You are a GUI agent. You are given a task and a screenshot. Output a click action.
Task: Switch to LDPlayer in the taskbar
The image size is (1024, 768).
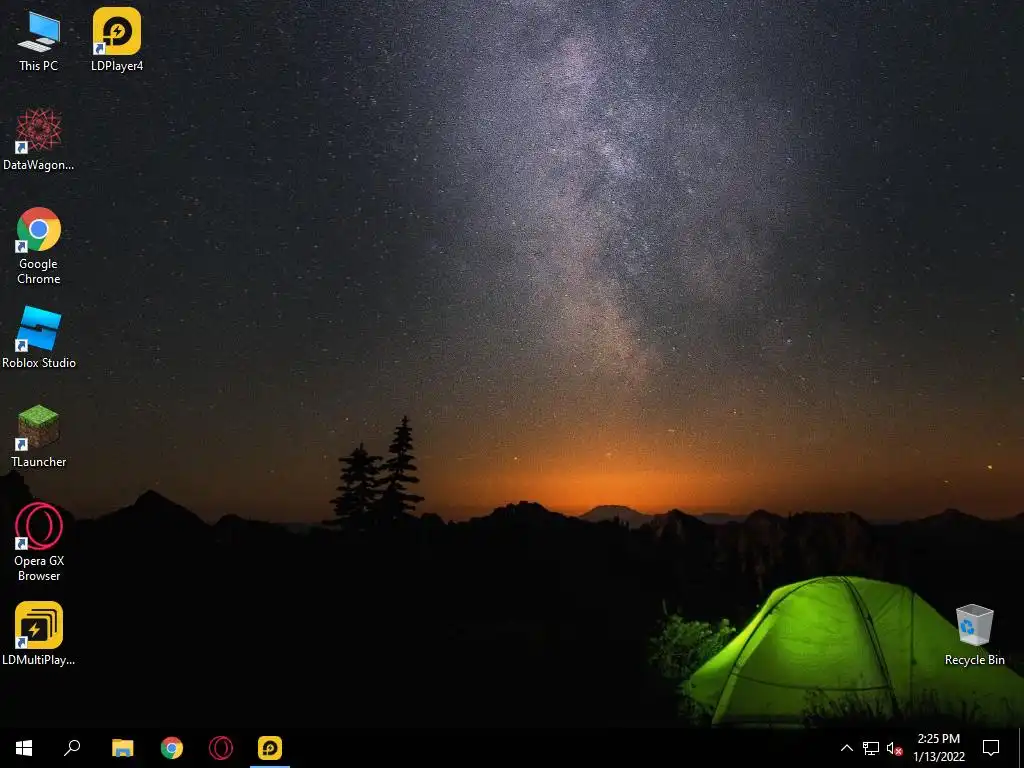pos(270,748)
